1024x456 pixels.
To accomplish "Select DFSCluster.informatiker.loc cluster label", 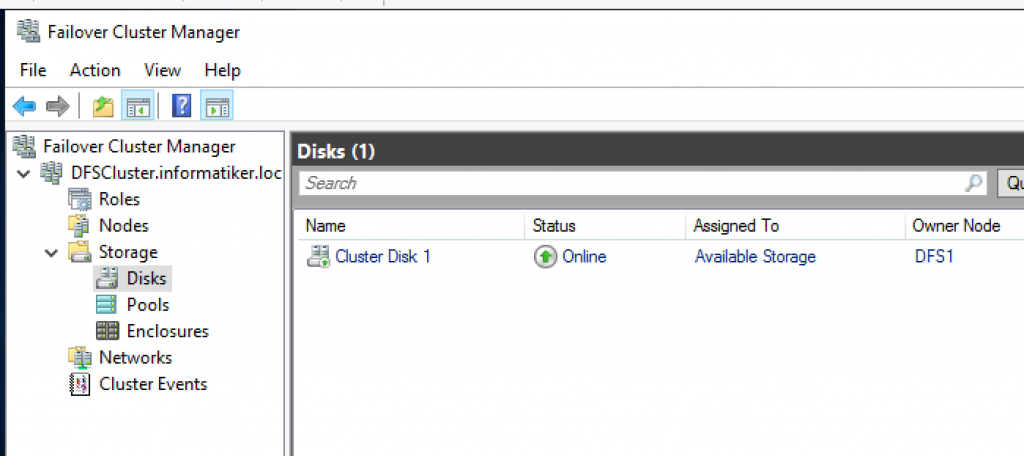I will coord(176,172).
